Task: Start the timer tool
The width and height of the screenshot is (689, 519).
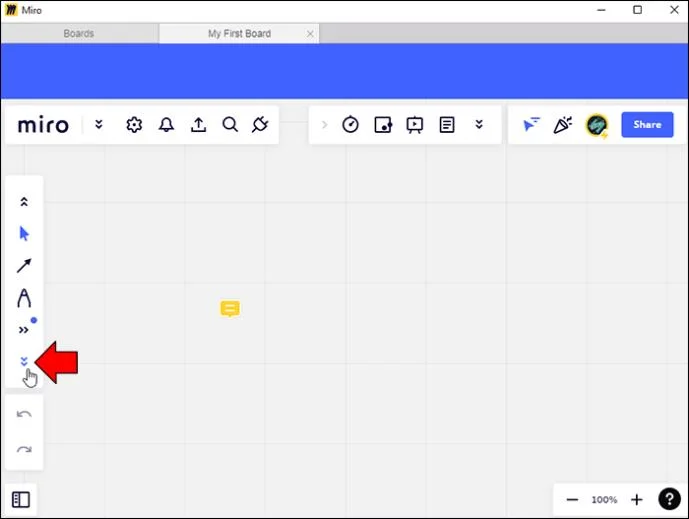Action: point(350,125)
